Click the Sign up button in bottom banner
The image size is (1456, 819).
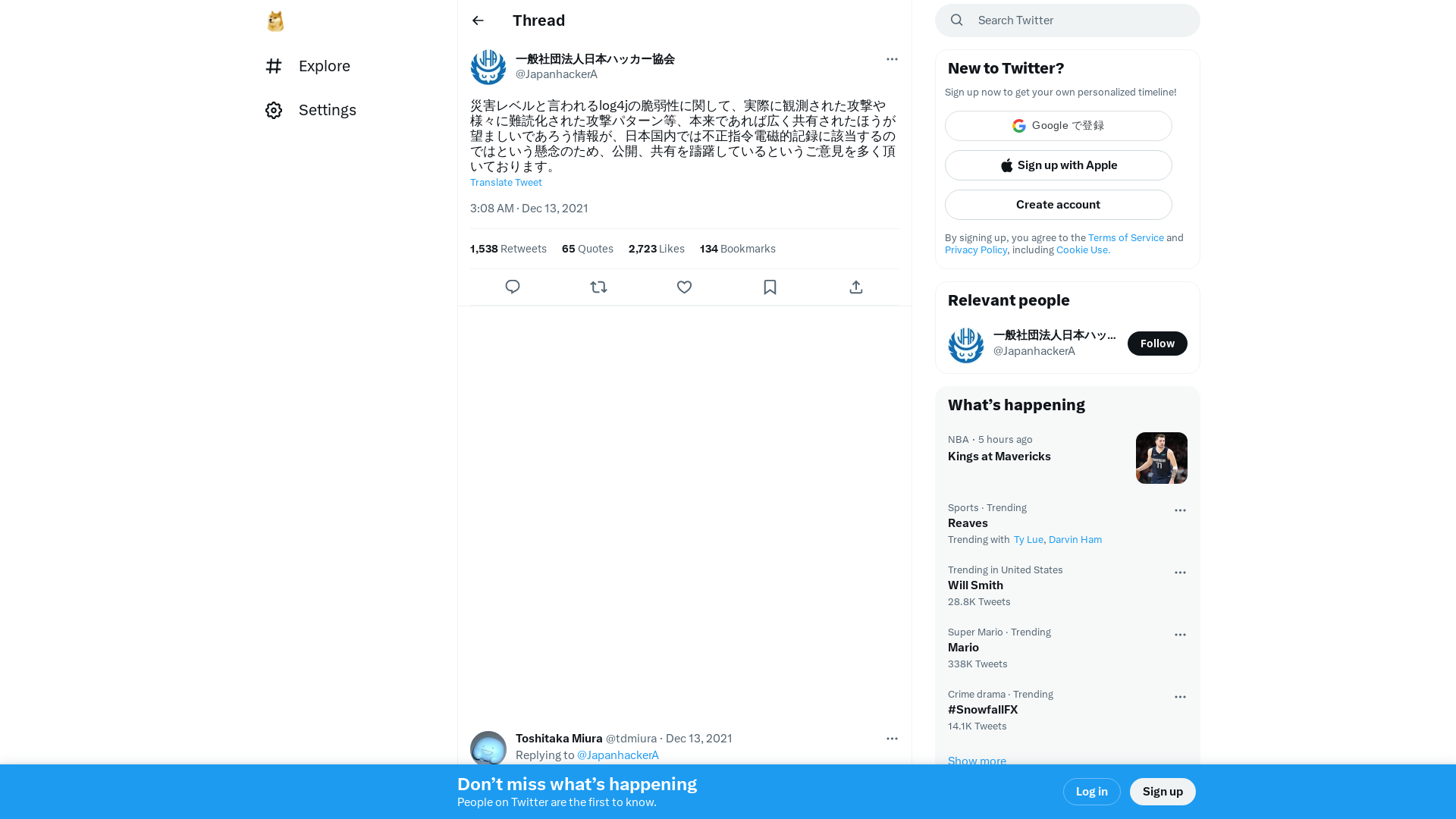click(1163, 792)
